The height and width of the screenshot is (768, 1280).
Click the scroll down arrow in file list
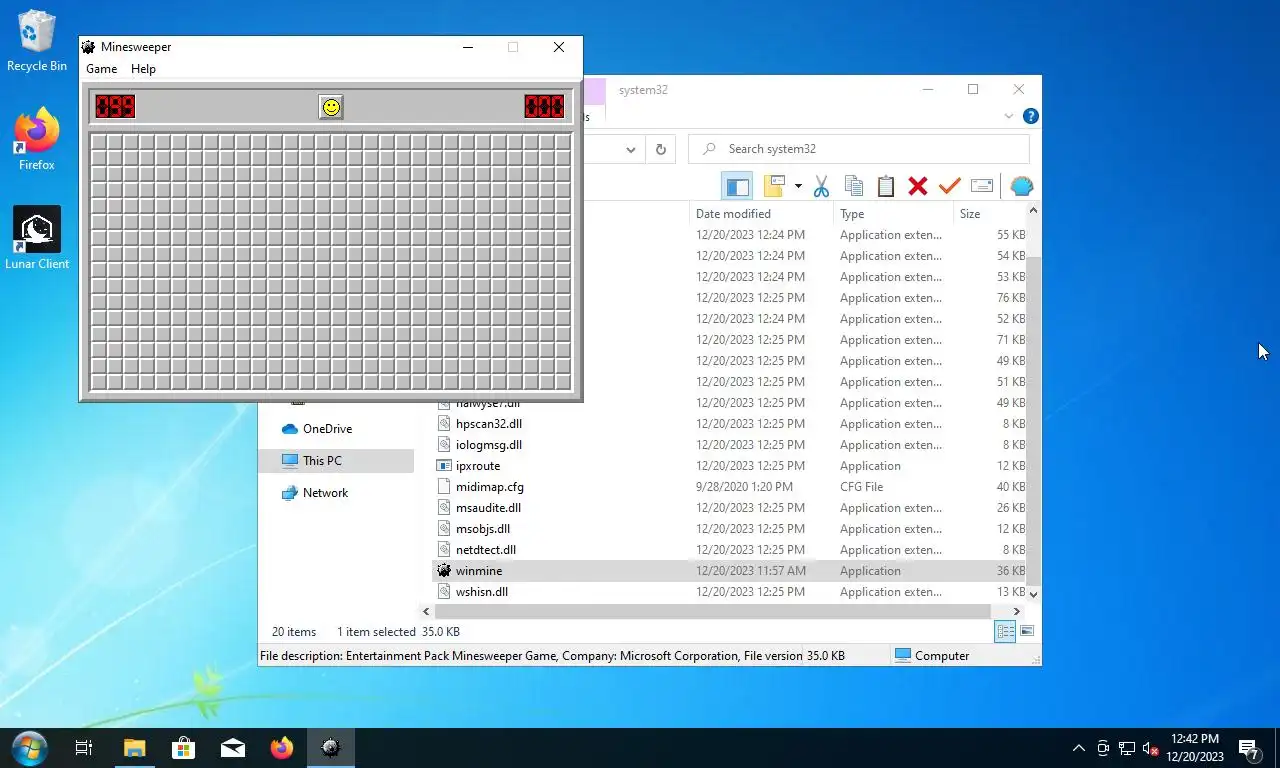(x=1033, y=594)
